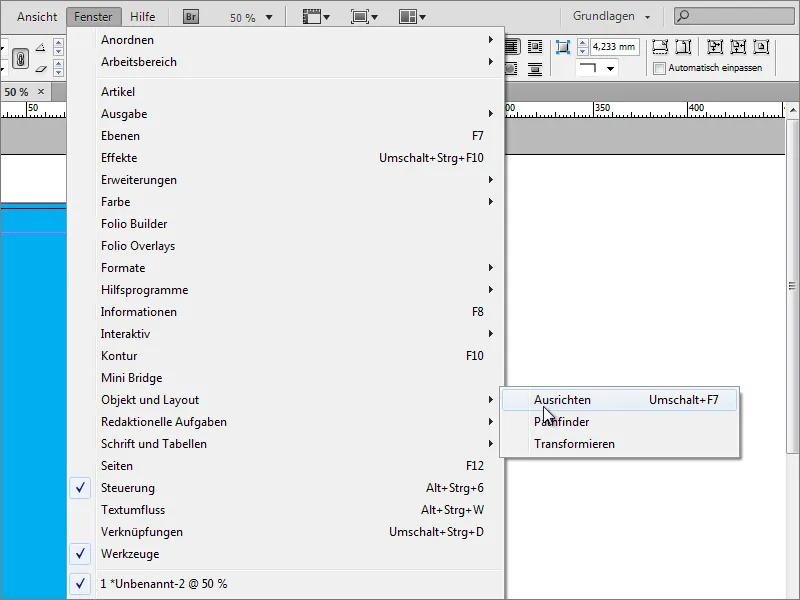Open the screen mode dropdown
Screen dimensions: 800x600
click(x=364, y=17)
